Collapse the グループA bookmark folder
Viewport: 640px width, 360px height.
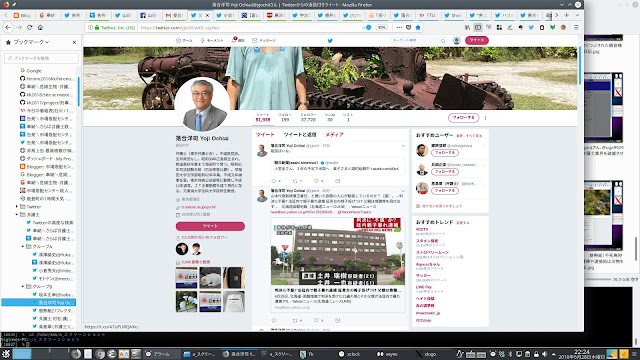click(x=23, y=247)
